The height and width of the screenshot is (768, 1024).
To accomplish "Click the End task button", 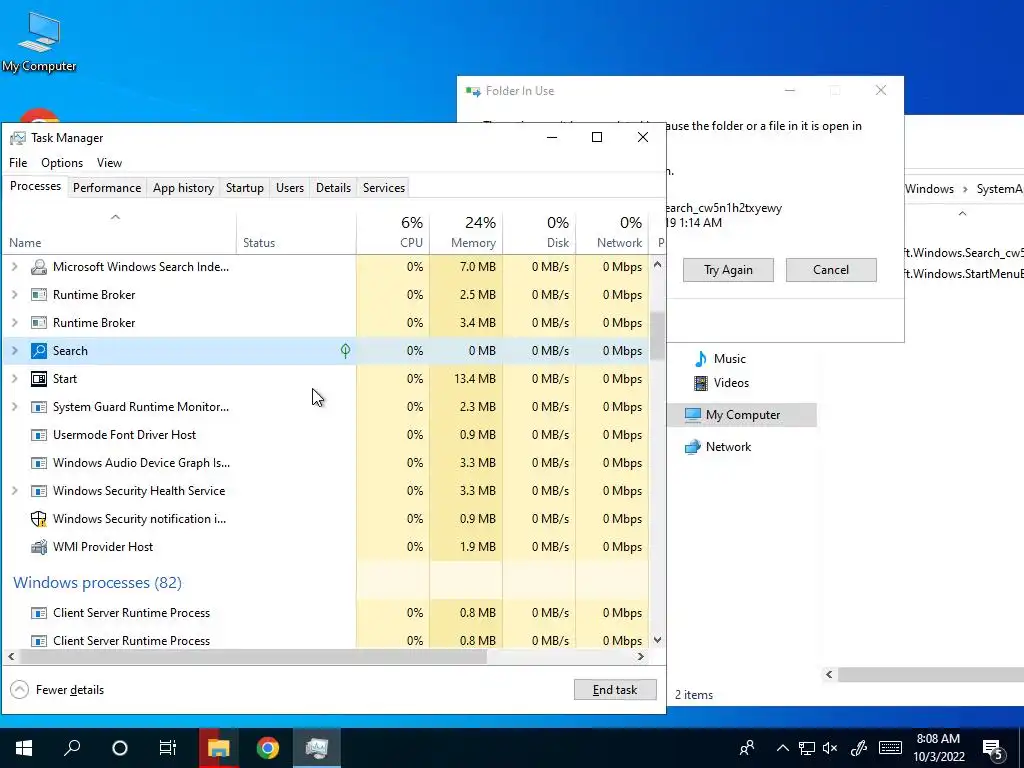I will click(x=615, y=690).
